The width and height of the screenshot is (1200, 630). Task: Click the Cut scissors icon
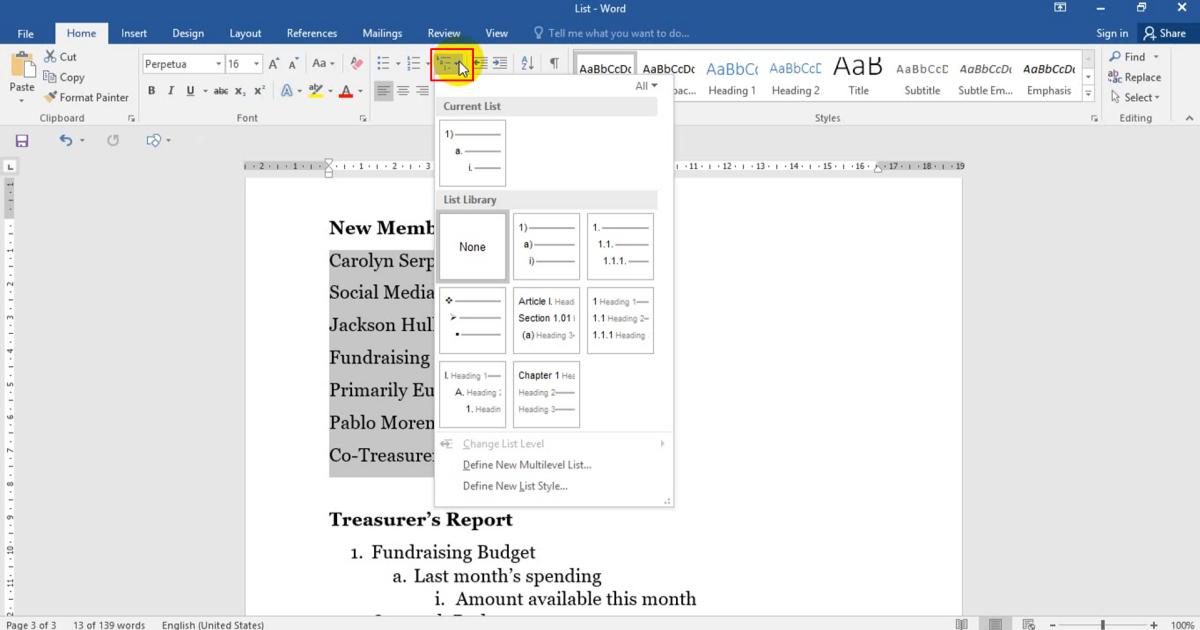coord(50,57)
